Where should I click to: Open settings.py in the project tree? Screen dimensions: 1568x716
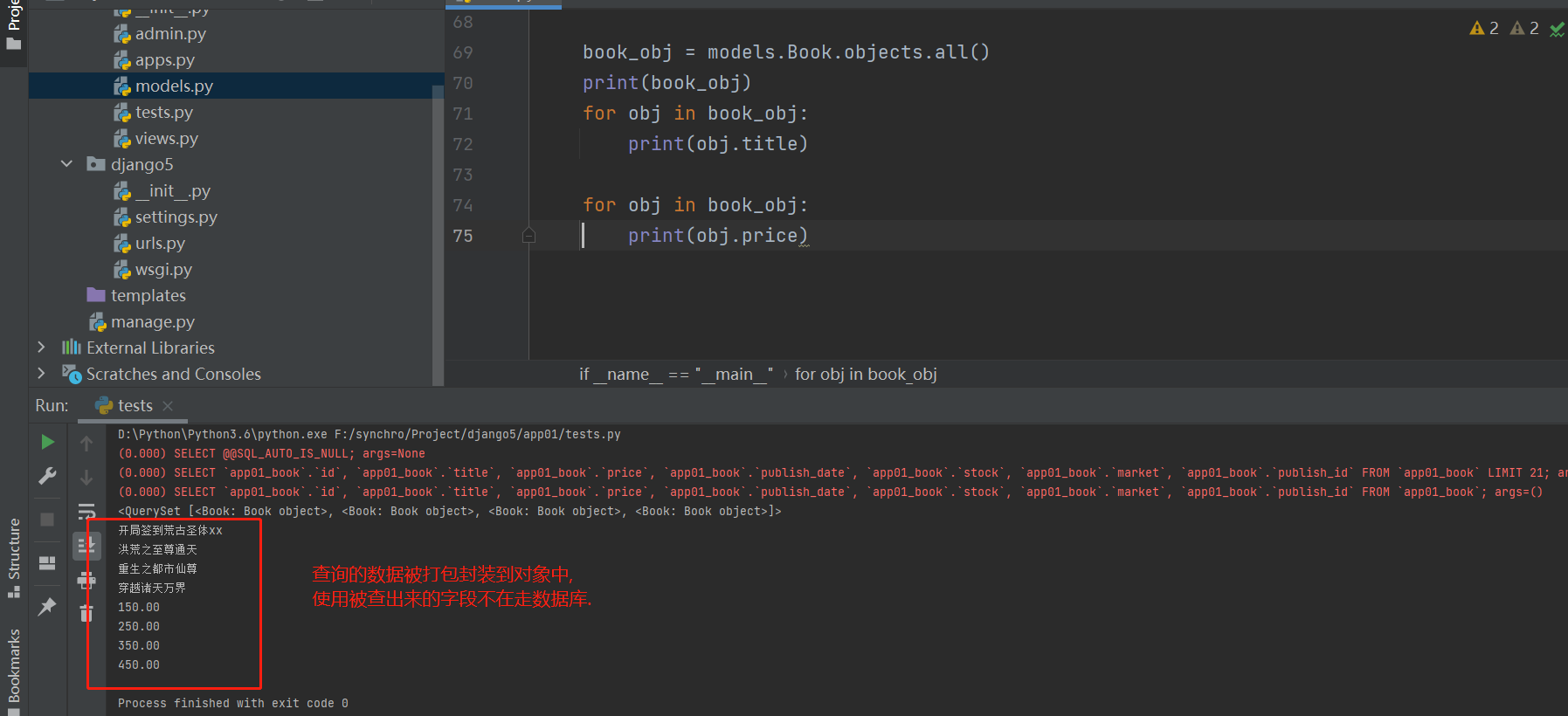tap(176, 217)
